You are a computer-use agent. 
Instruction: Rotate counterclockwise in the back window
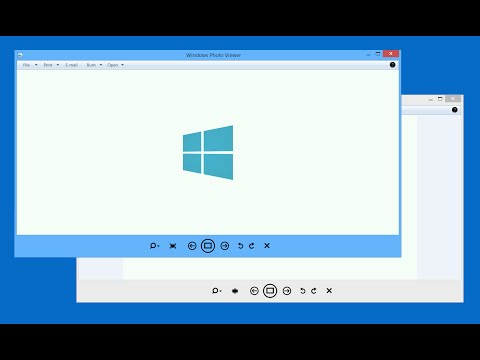[x=302, y=291]
